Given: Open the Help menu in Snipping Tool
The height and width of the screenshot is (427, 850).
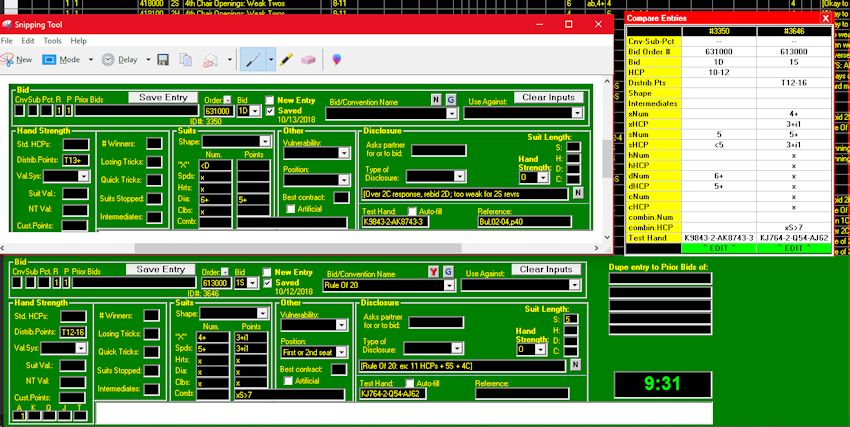Looking at the screenshot, I should 79,41.
